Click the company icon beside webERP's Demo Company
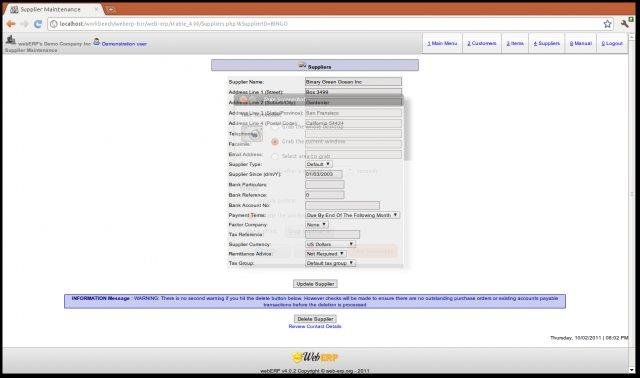 coord(11,40)
